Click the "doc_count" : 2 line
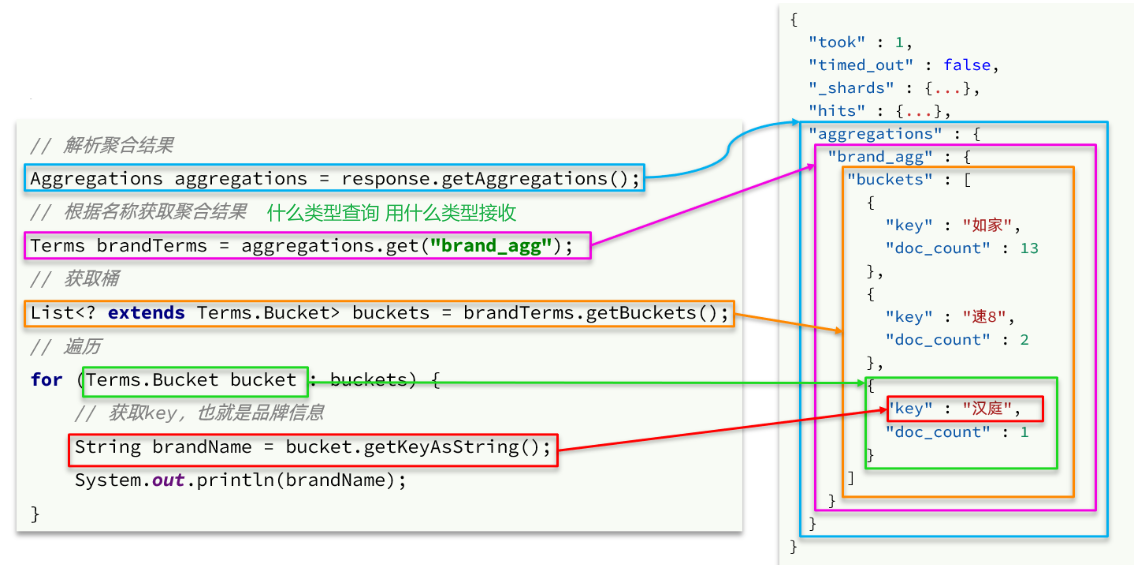Image resolution: width=1135 pixels, height=565 pixels. [957, 339]
